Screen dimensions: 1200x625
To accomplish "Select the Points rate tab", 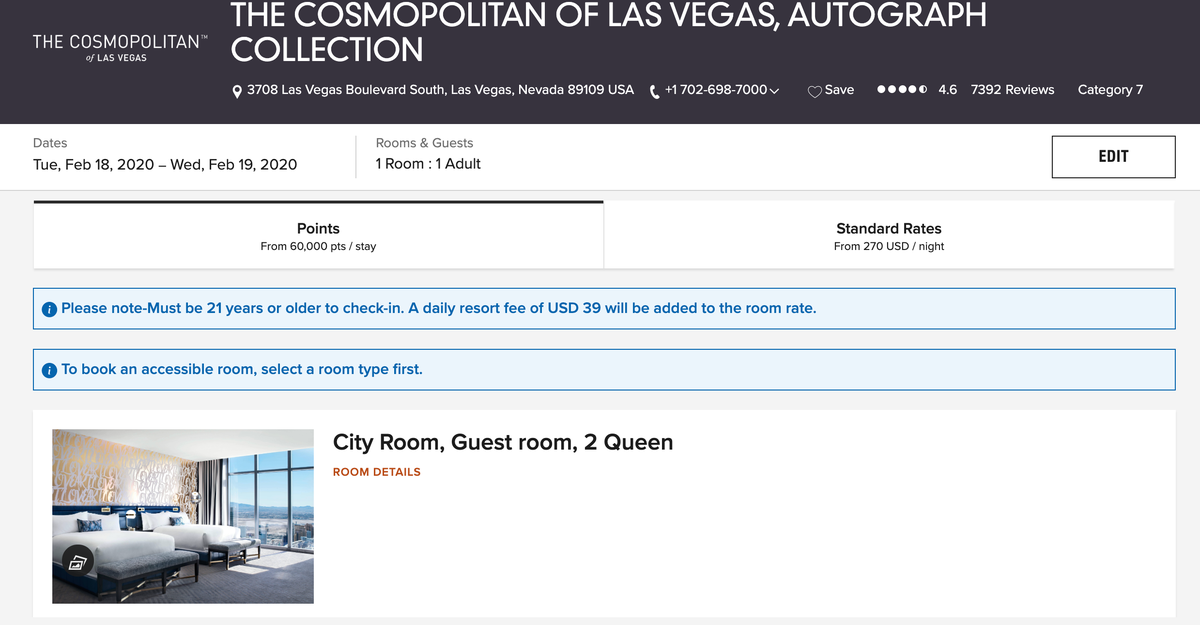I will click(318, 235).
